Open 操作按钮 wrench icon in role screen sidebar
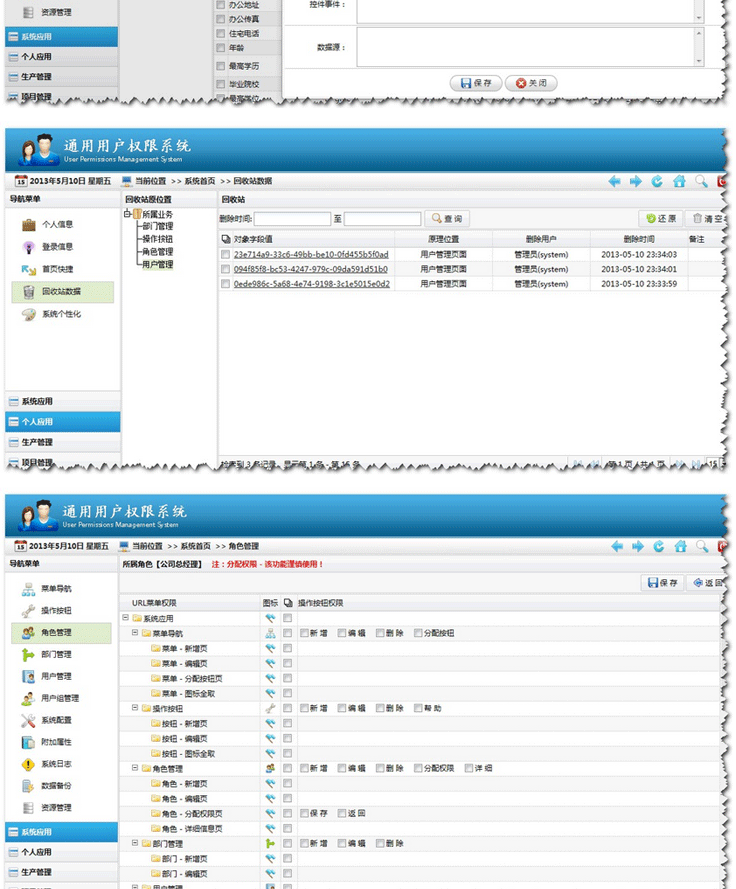Viewport: 736px width, 889px height. tap(28, 611)
